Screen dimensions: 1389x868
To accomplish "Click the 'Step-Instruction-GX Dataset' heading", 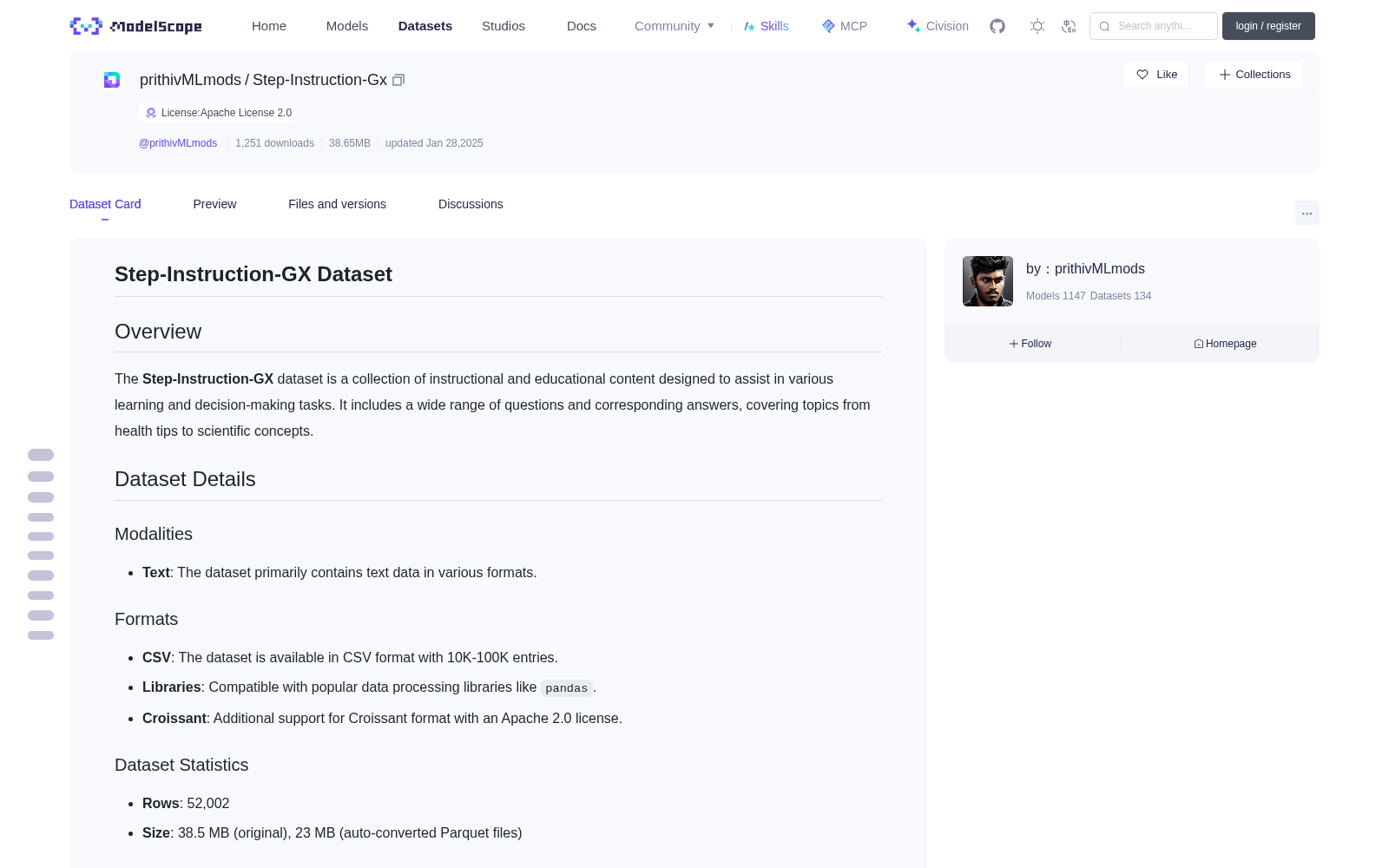I will [253, 274].
